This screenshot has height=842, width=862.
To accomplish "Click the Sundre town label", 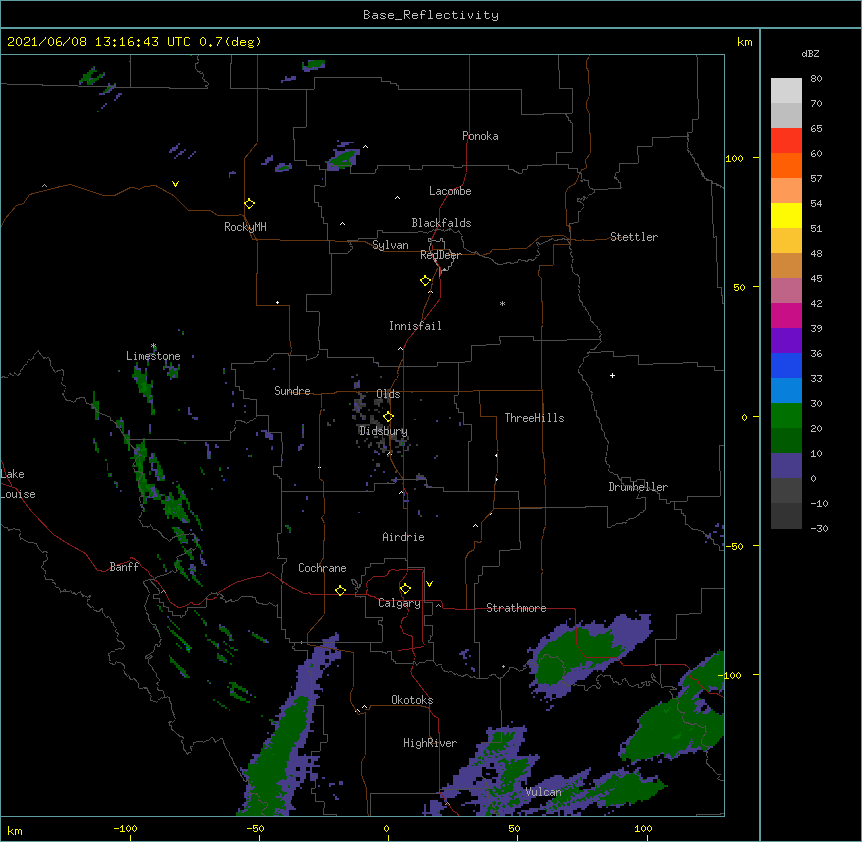I will point(292,391).
